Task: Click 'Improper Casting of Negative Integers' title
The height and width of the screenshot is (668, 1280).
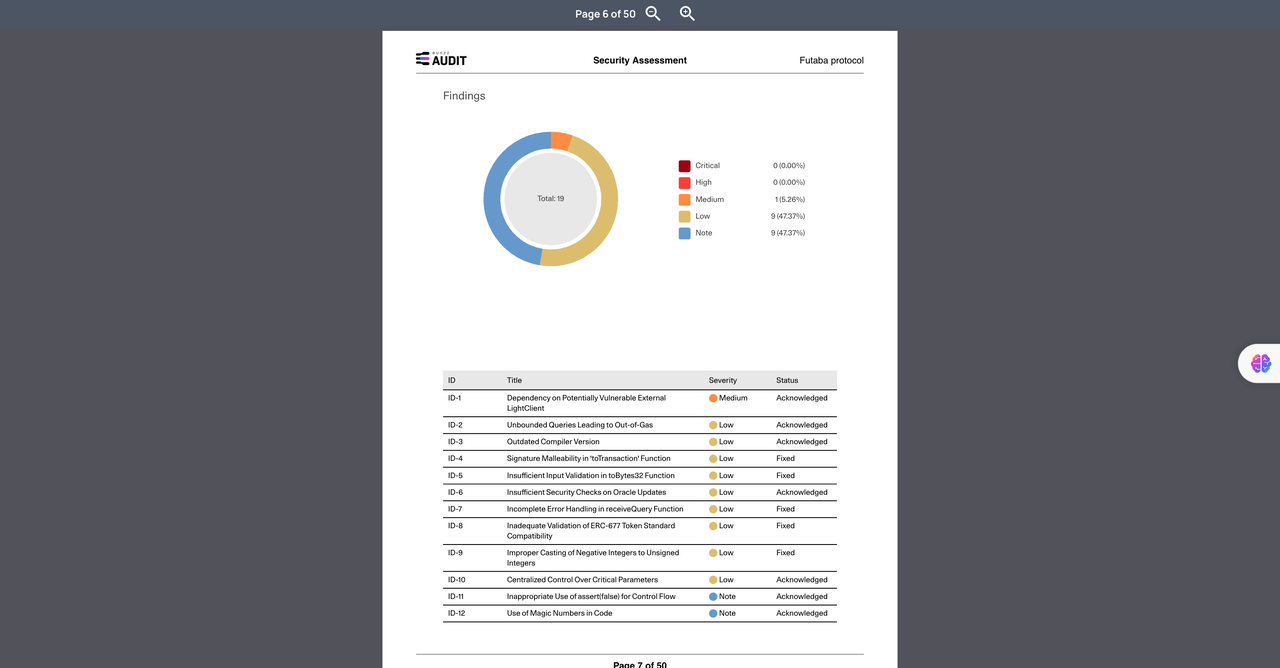Action: tap(593, 558)
